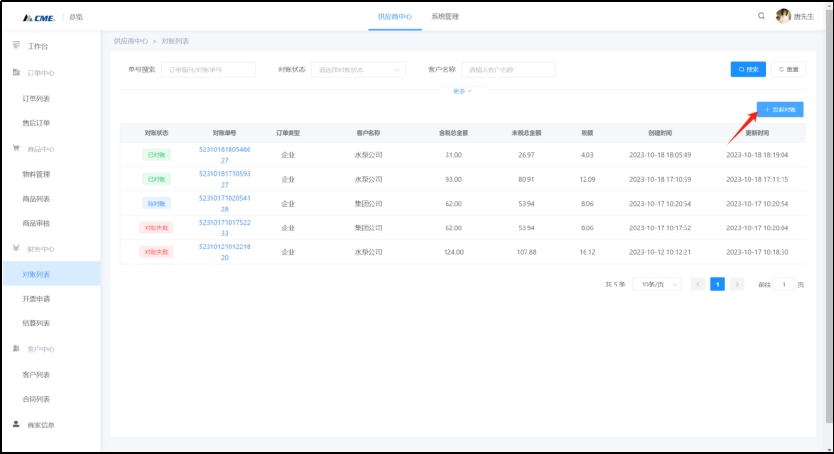
Task: Select the 供应商中心 top tab
Action: 395,17
